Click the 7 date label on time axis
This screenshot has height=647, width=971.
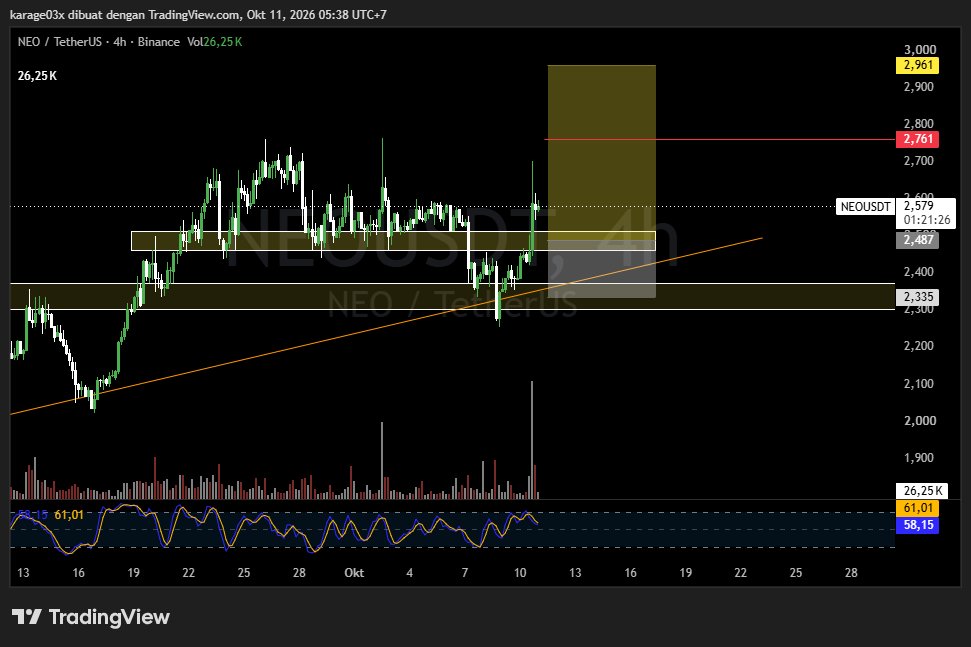tap(464, 573)
